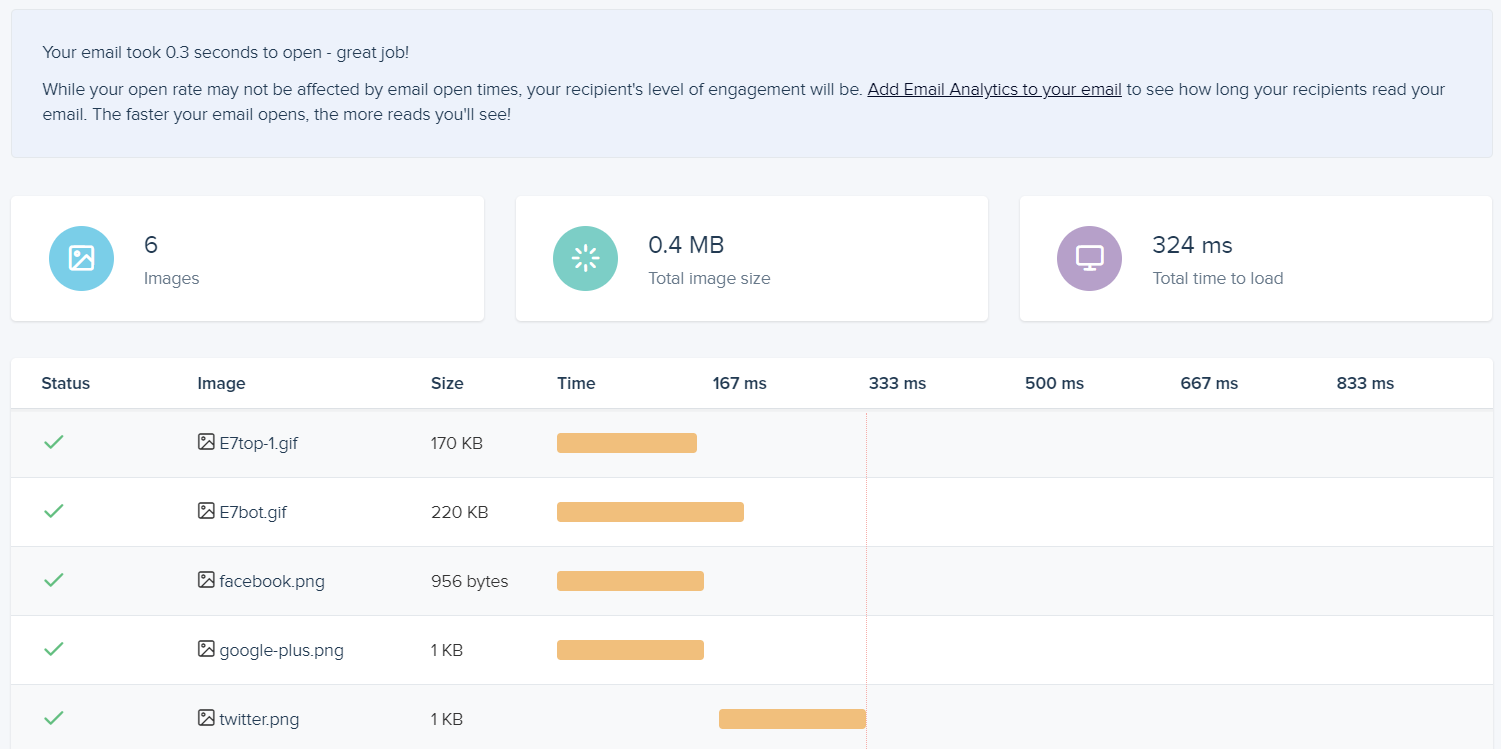Click the 0.4 MB total image size value
The width and height of the screenshot is (1501, 749).
coord(686,245)
